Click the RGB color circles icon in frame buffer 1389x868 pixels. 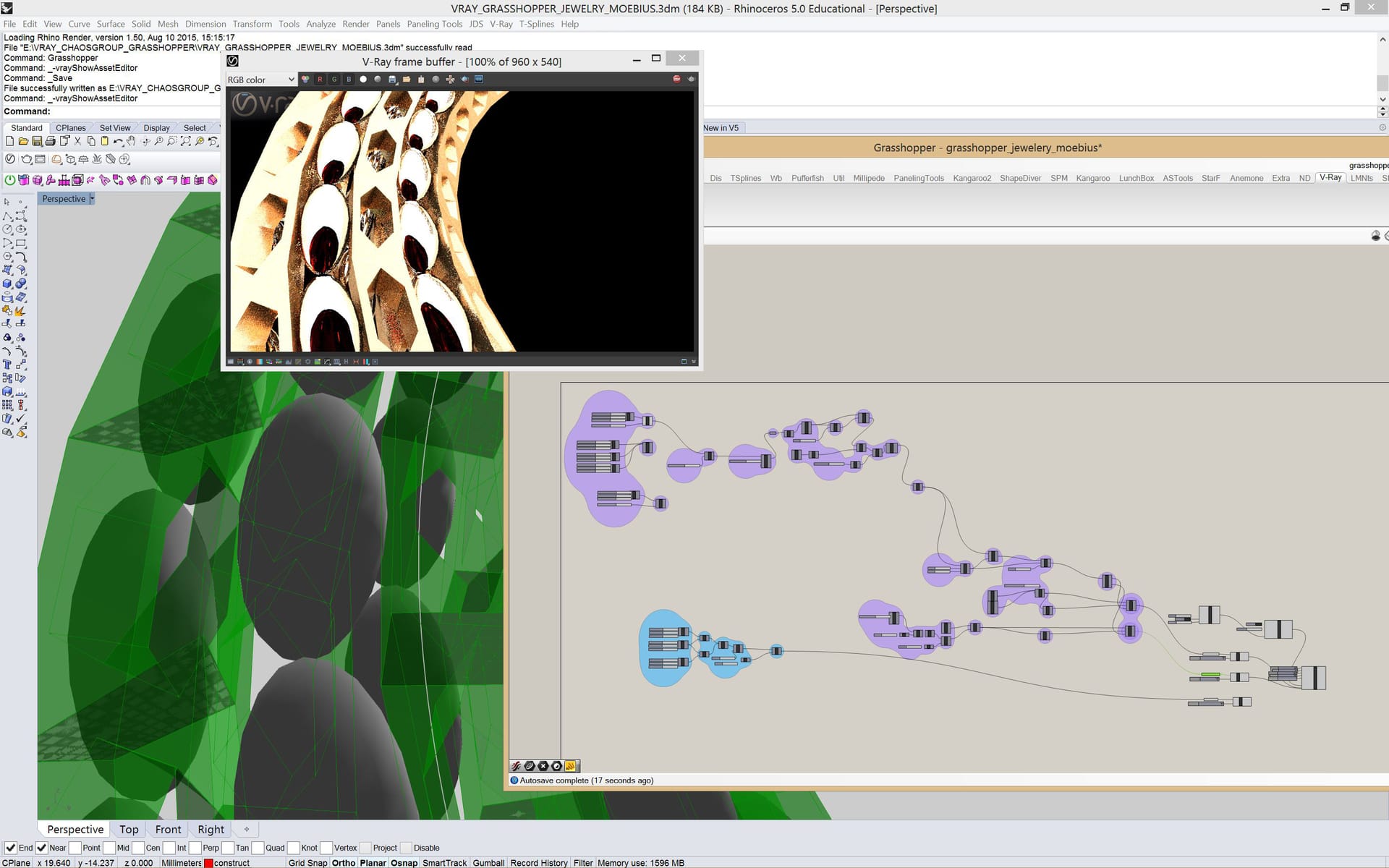(x=305, y=80)
